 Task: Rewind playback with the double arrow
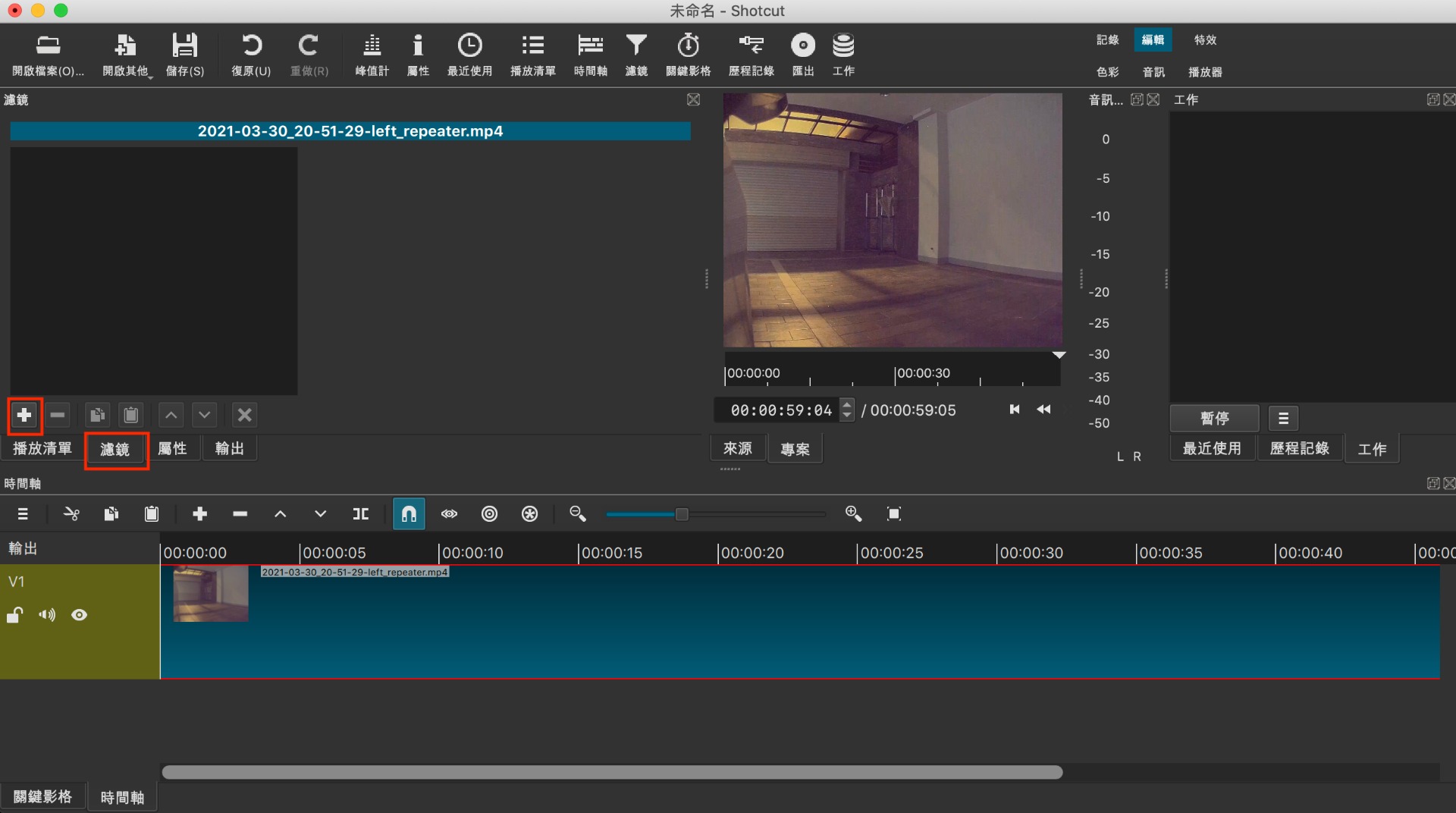(x=1044, y=410)
